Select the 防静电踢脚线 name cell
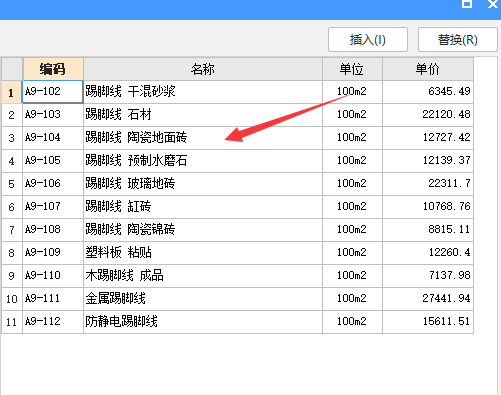 pyautogui.click(x=203, y=322)
